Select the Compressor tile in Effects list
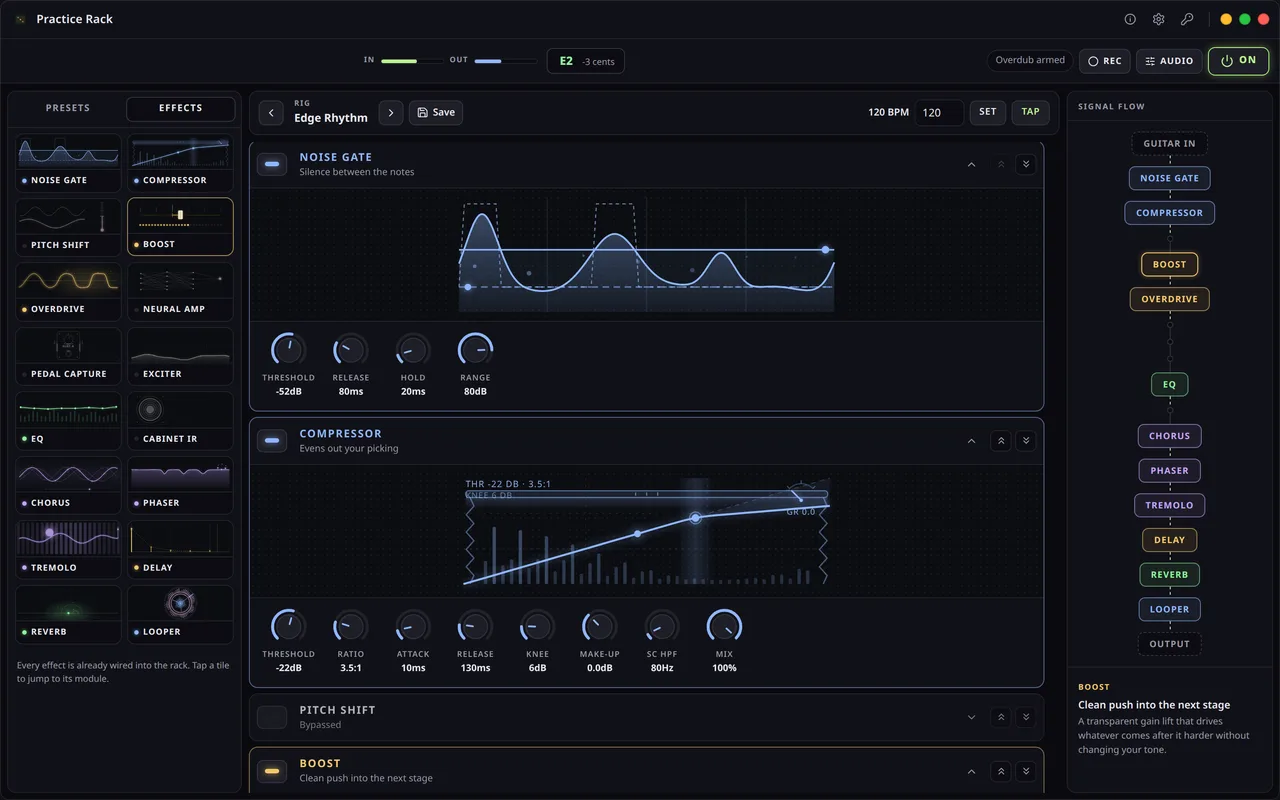 [180, 162]
